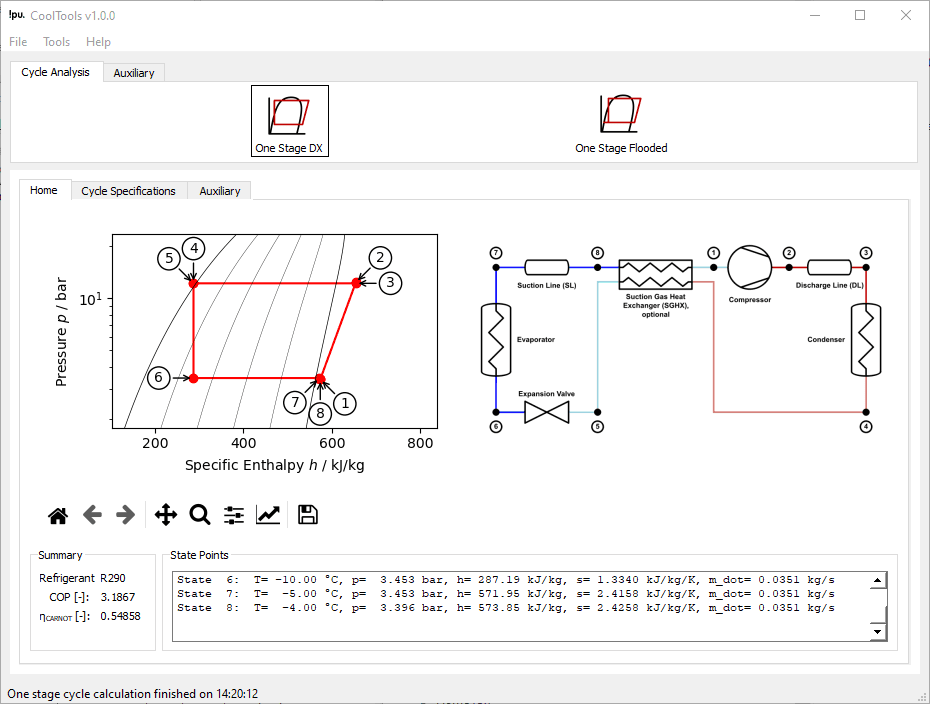Open the Help menu
Screen dimensions: 930x704
[x=98, y=42]
